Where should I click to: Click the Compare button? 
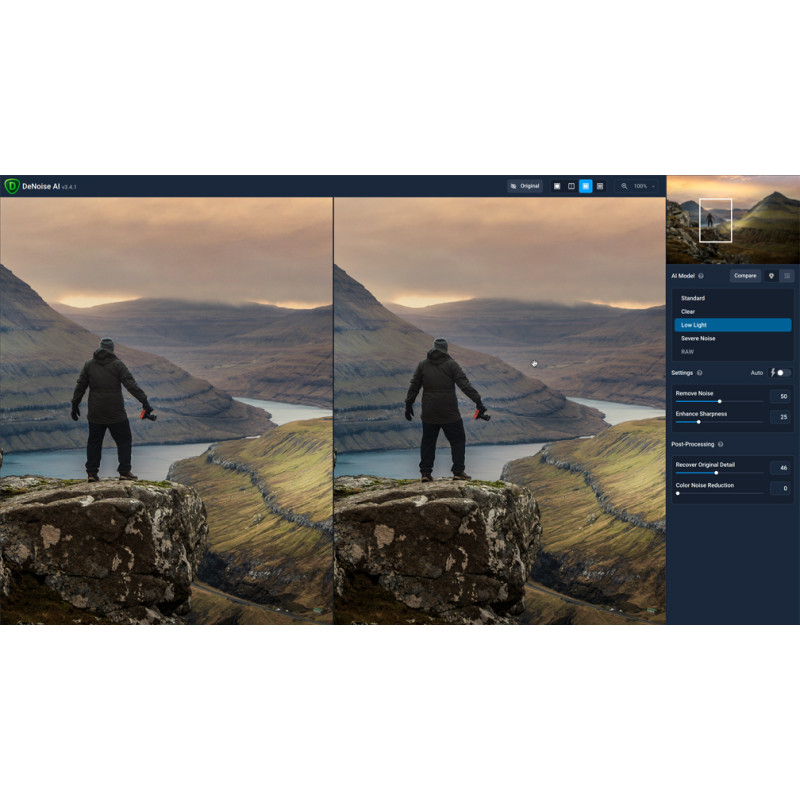[x=745, y=275]
